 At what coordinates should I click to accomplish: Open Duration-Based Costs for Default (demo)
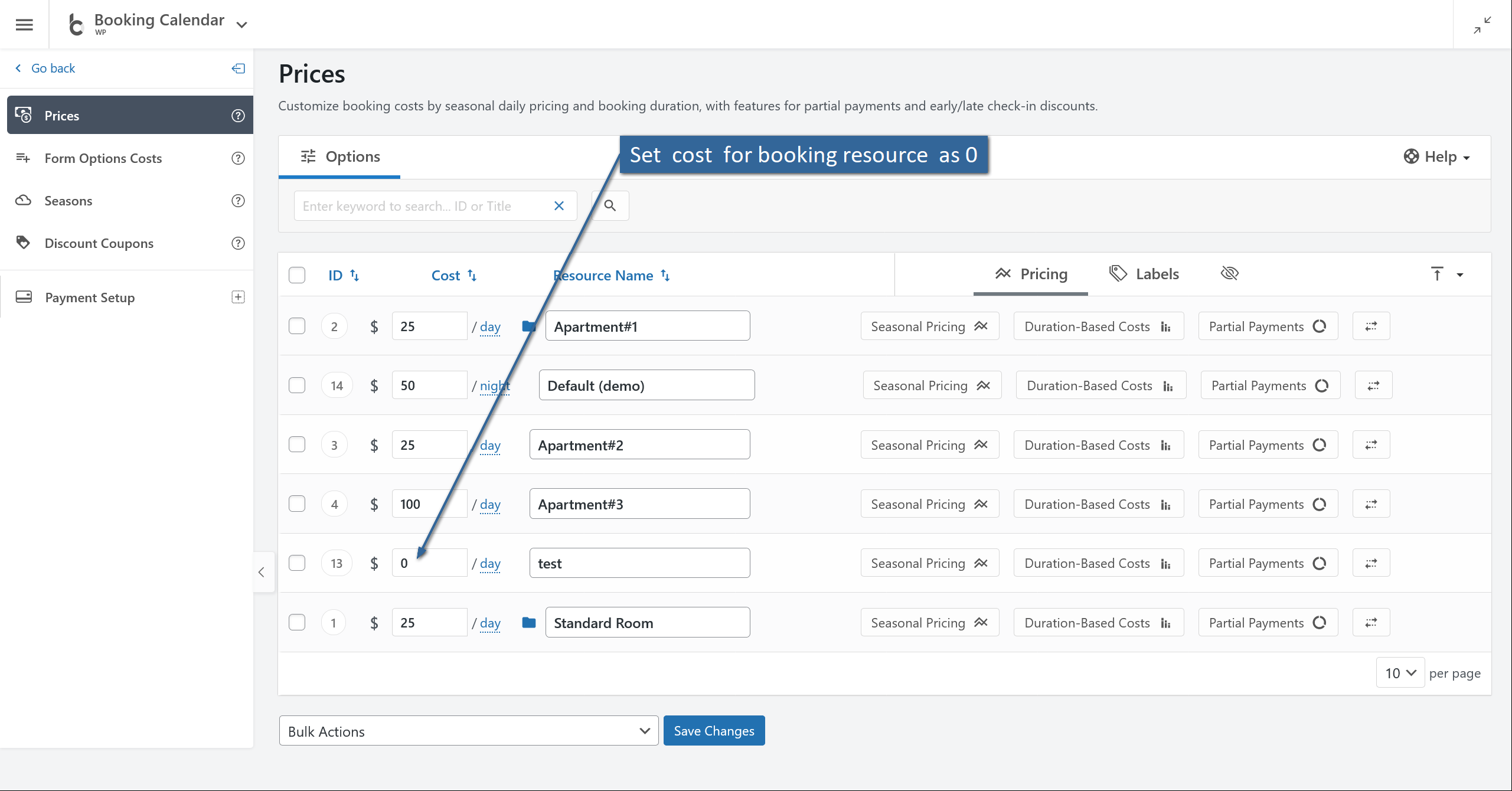click(x=1100, y=386)
